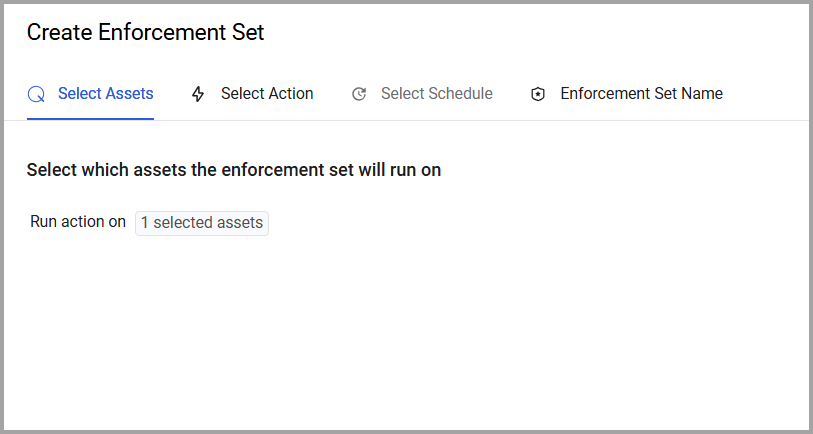Click the magnifier icon beside Select Assets
Viewport: 813px width, 434px height.
pos(36,94)
